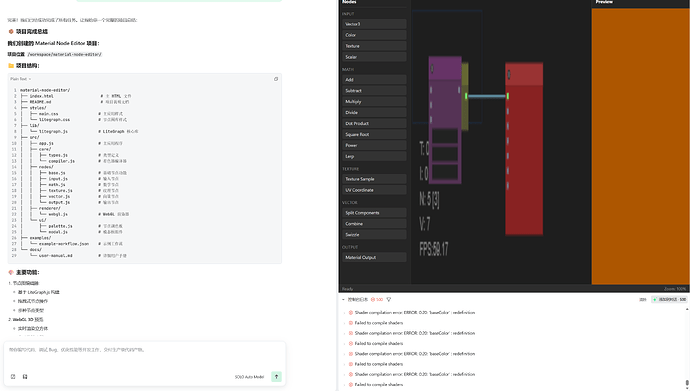
Task: Open the Plain Text language dropdown
Action: click(x=20, y=79)
